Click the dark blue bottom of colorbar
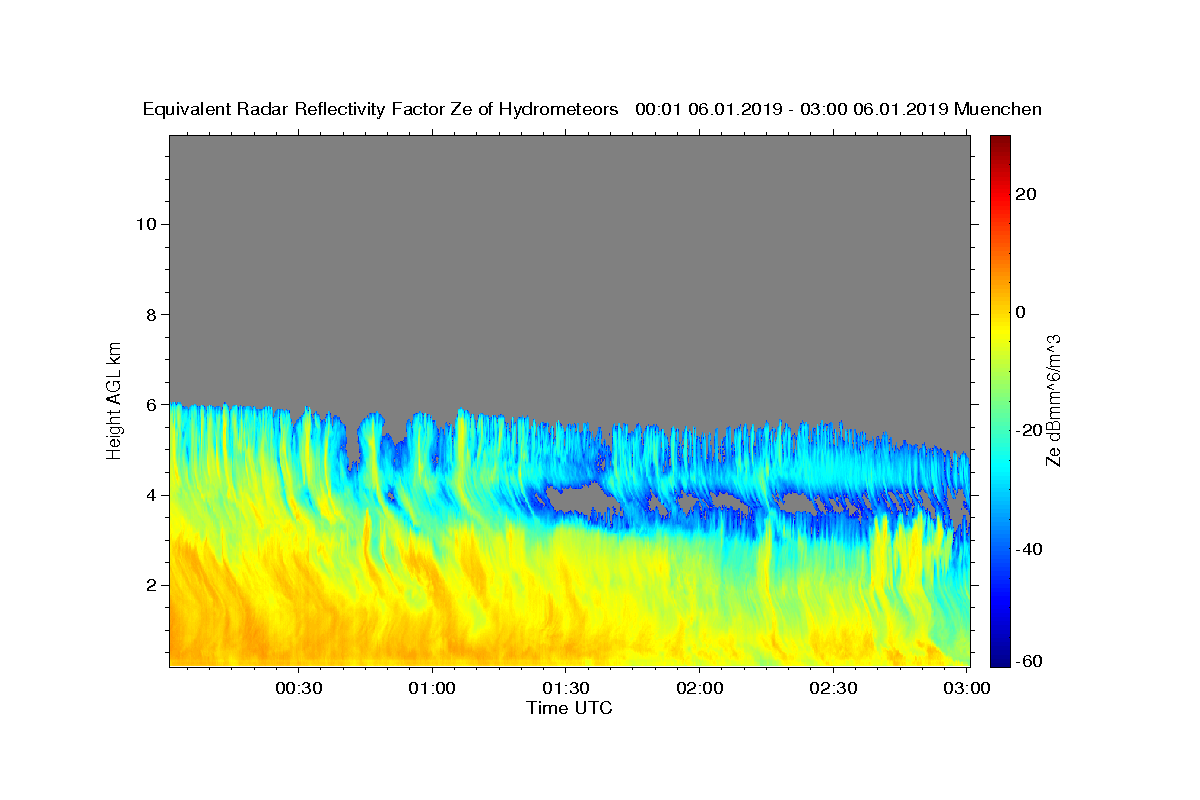This screenshot has height=800, width=1200. point(999,658)
